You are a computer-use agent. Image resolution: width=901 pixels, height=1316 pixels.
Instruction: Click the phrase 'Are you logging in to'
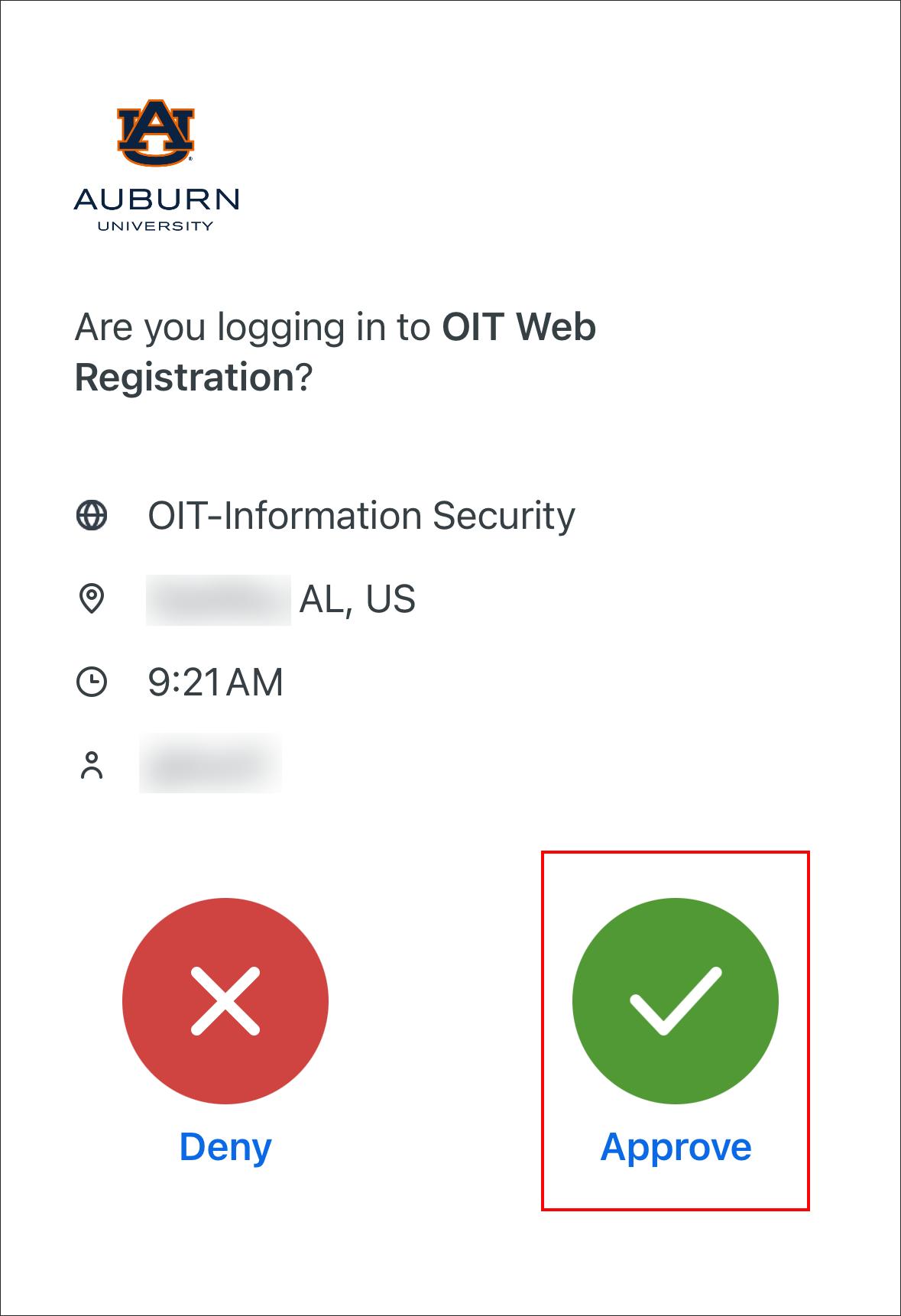click(254, 327)
